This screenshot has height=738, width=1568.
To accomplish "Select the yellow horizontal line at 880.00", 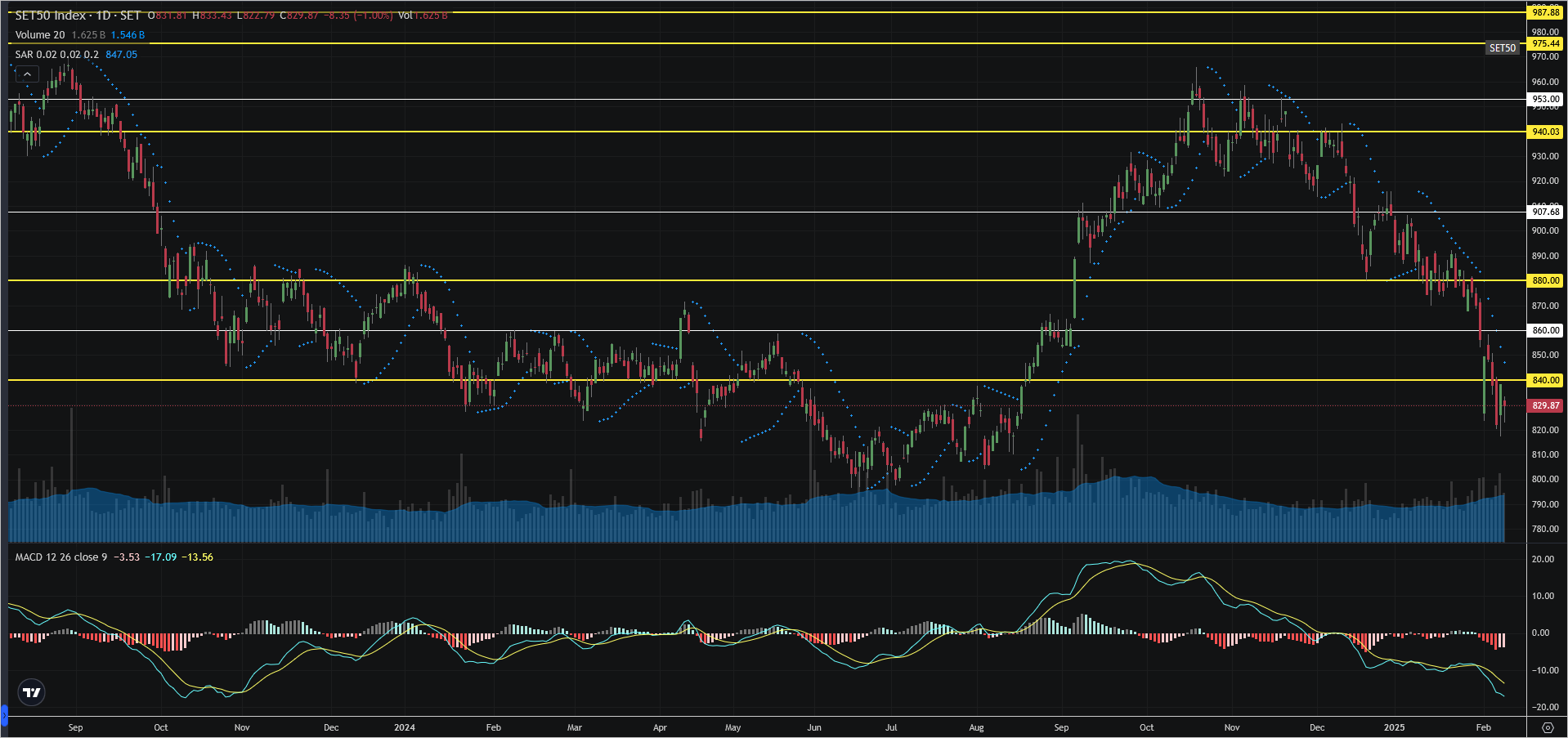I will pos(767,280).
